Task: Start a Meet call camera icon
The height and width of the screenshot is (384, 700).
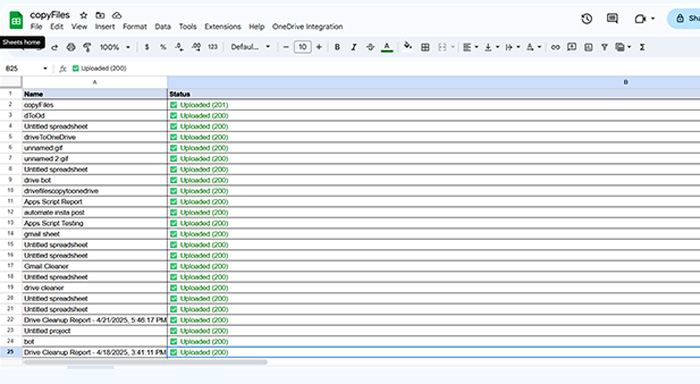Action: tap(640, 19)
